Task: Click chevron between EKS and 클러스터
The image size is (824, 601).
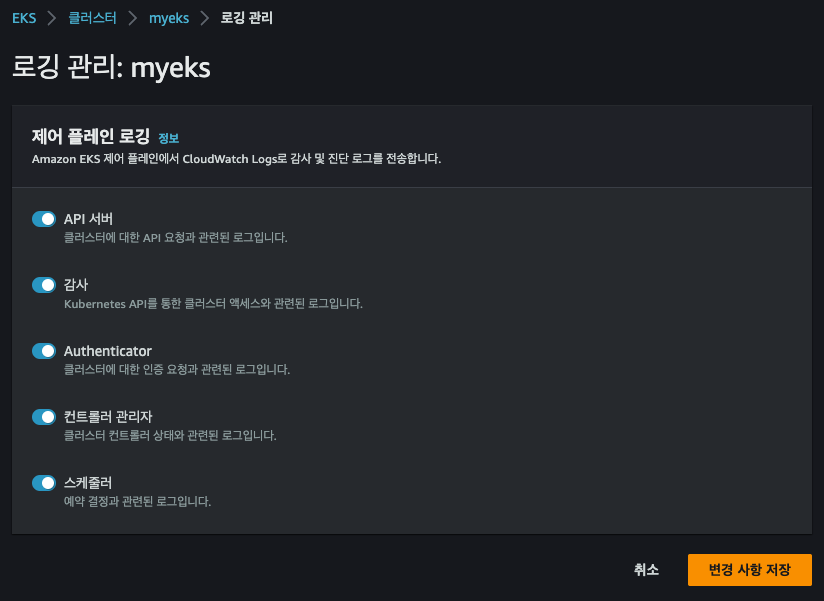Action: [52, 18]
